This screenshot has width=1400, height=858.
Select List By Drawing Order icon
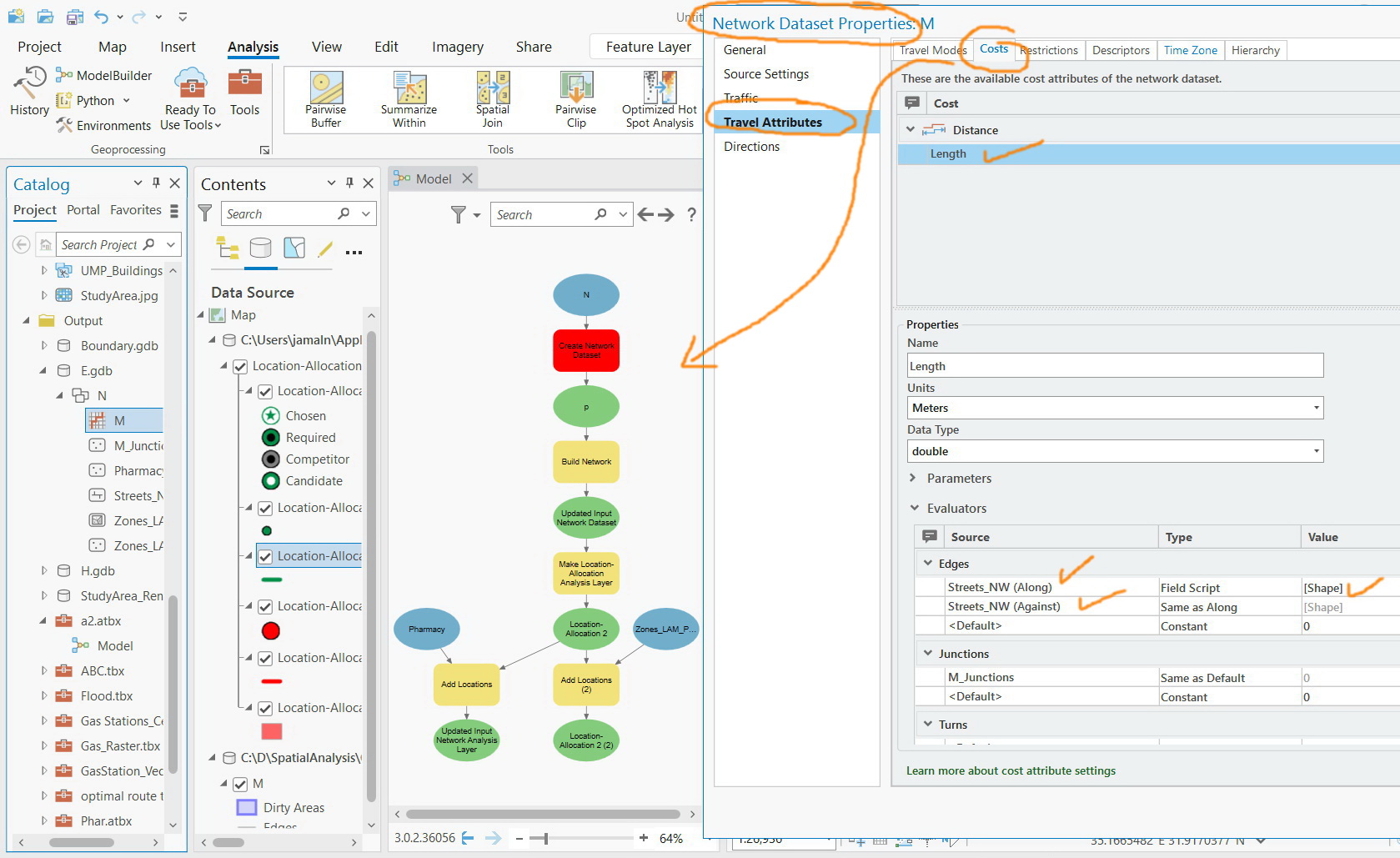pyautogui.click(x=228, y=248)
